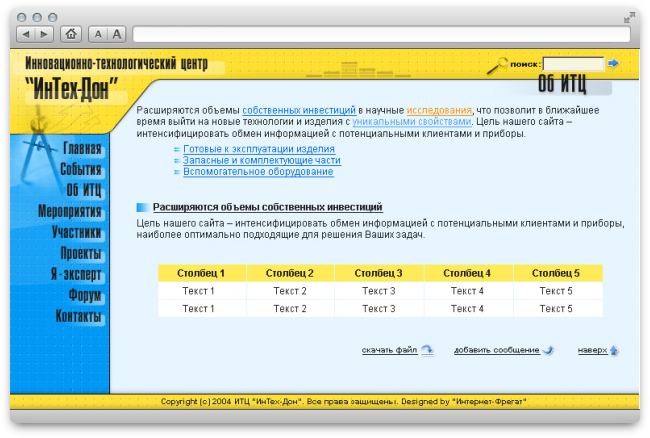Click the Столбец 4 table header

click(467, 273)
